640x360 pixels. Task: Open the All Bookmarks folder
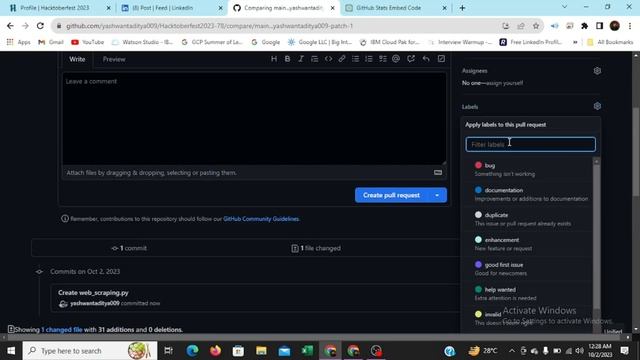[610, 42]
